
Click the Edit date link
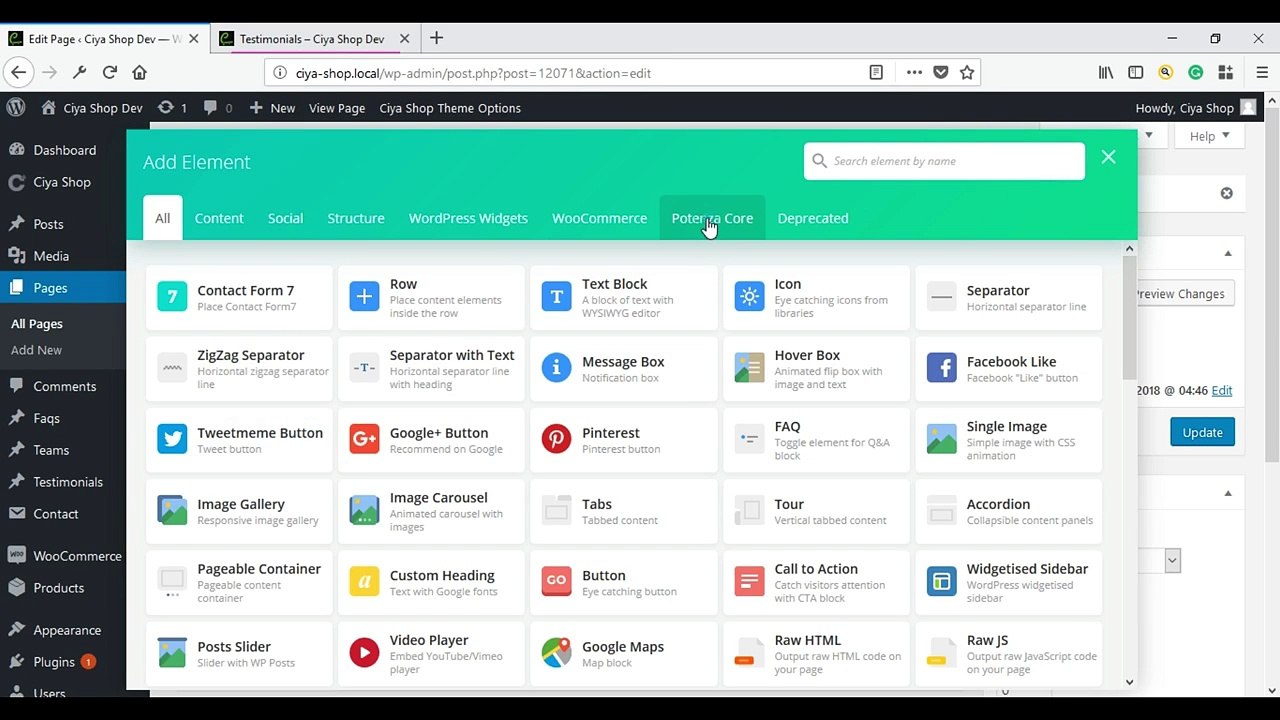tap(1222, 390)
